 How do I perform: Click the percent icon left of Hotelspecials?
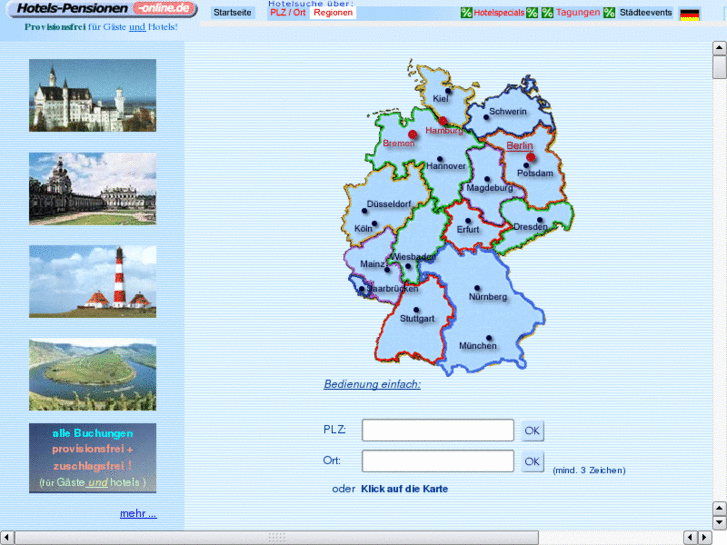coord(466,13)
